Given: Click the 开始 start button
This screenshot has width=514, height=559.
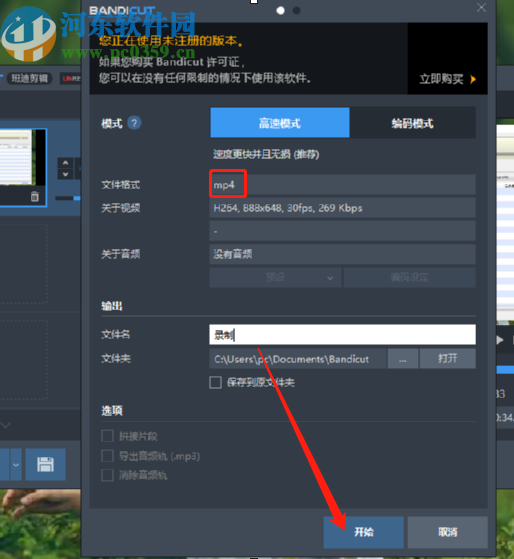Looking at the screenshot, I should pyautogui.click(x=364, y=532).
